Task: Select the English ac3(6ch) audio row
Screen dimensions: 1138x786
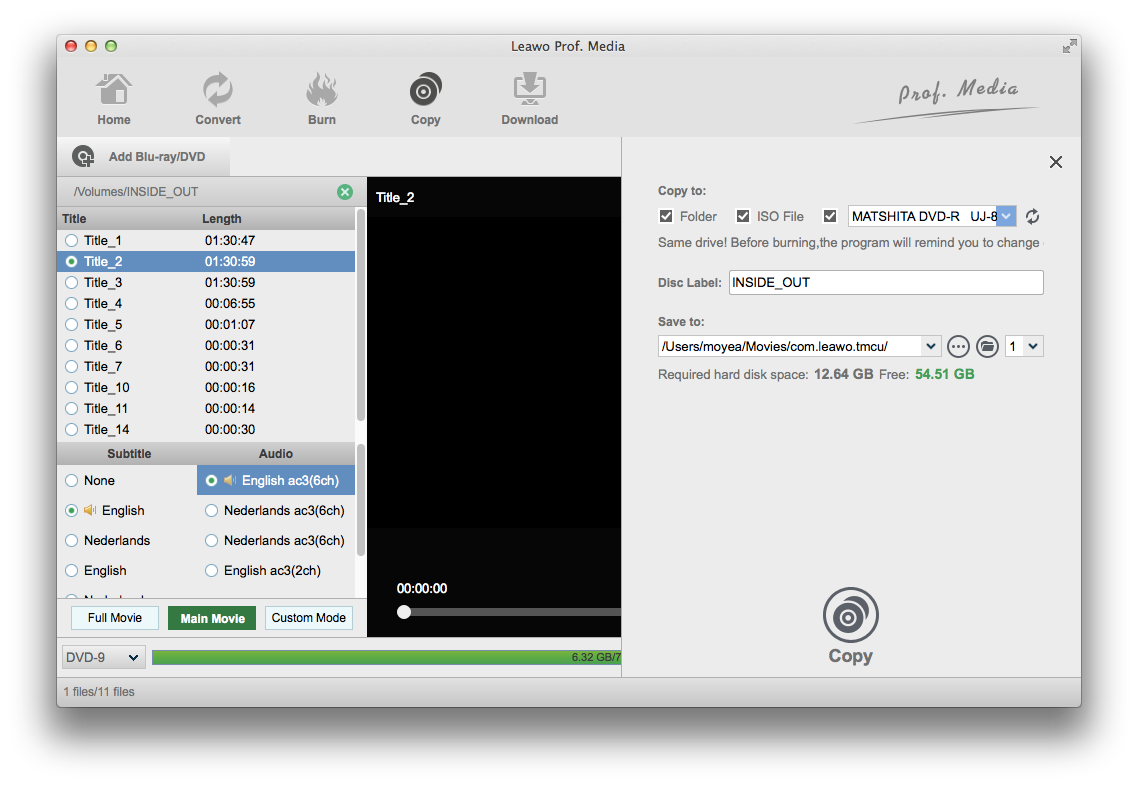Action: tap(276, 480)
